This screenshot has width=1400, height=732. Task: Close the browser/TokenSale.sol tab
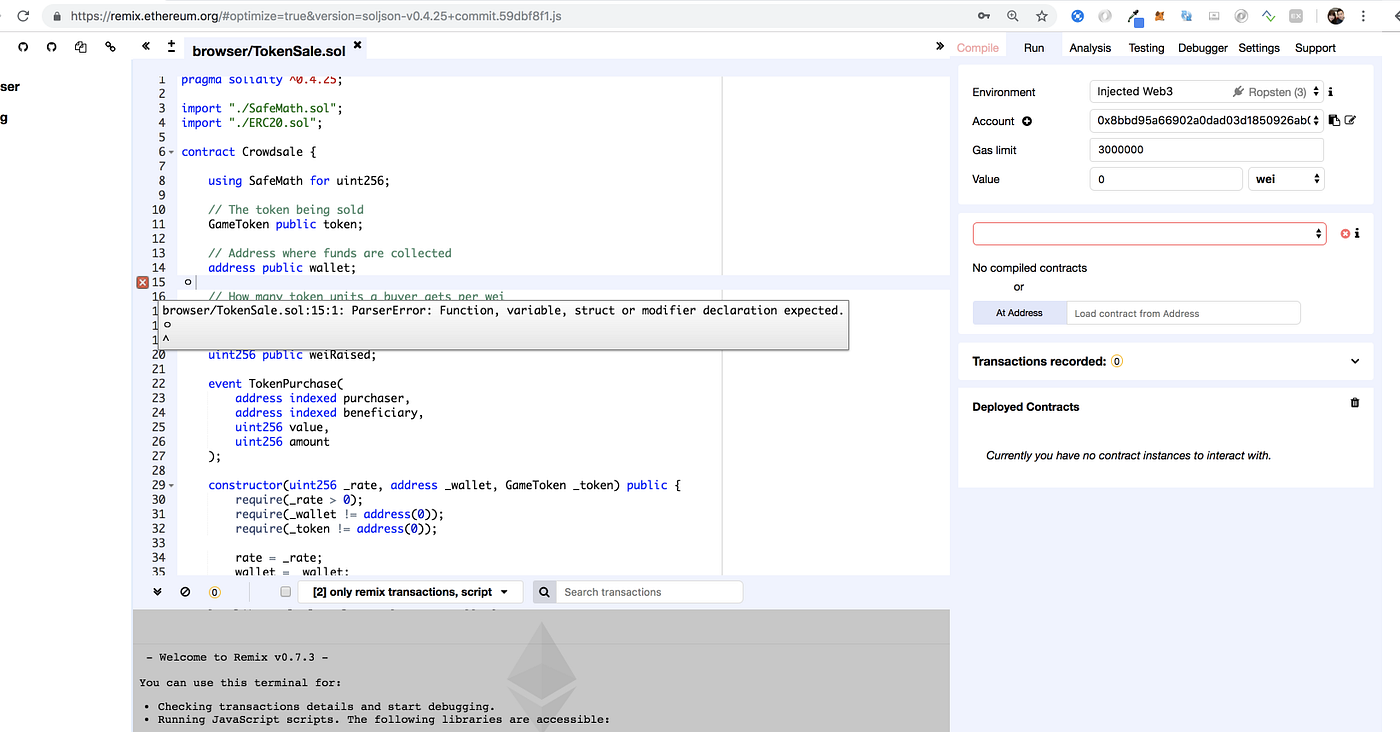[x=357, y=46]
